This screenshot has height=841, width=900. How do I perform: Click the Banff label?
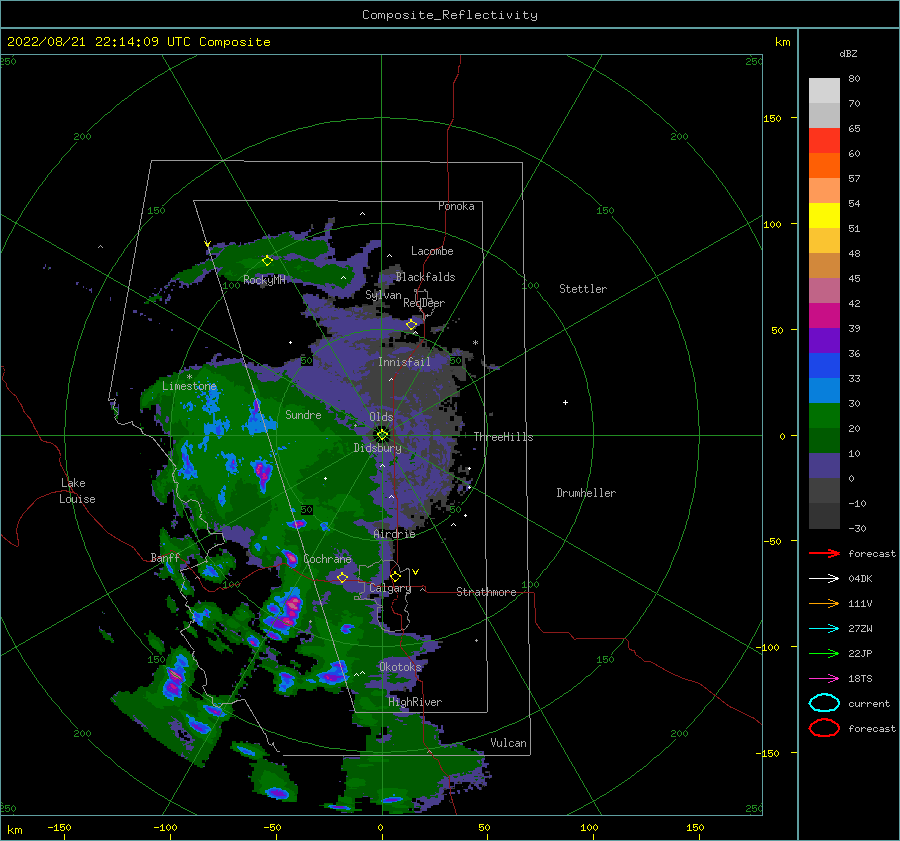pyautogui.click(x=165, y=557)
